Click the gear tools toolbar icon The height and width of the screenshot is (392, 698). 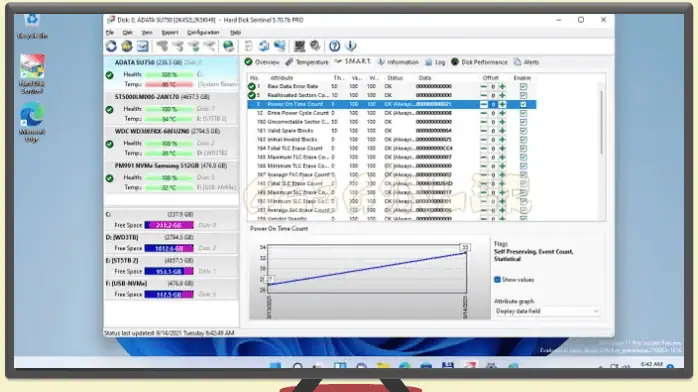point(315,46)
